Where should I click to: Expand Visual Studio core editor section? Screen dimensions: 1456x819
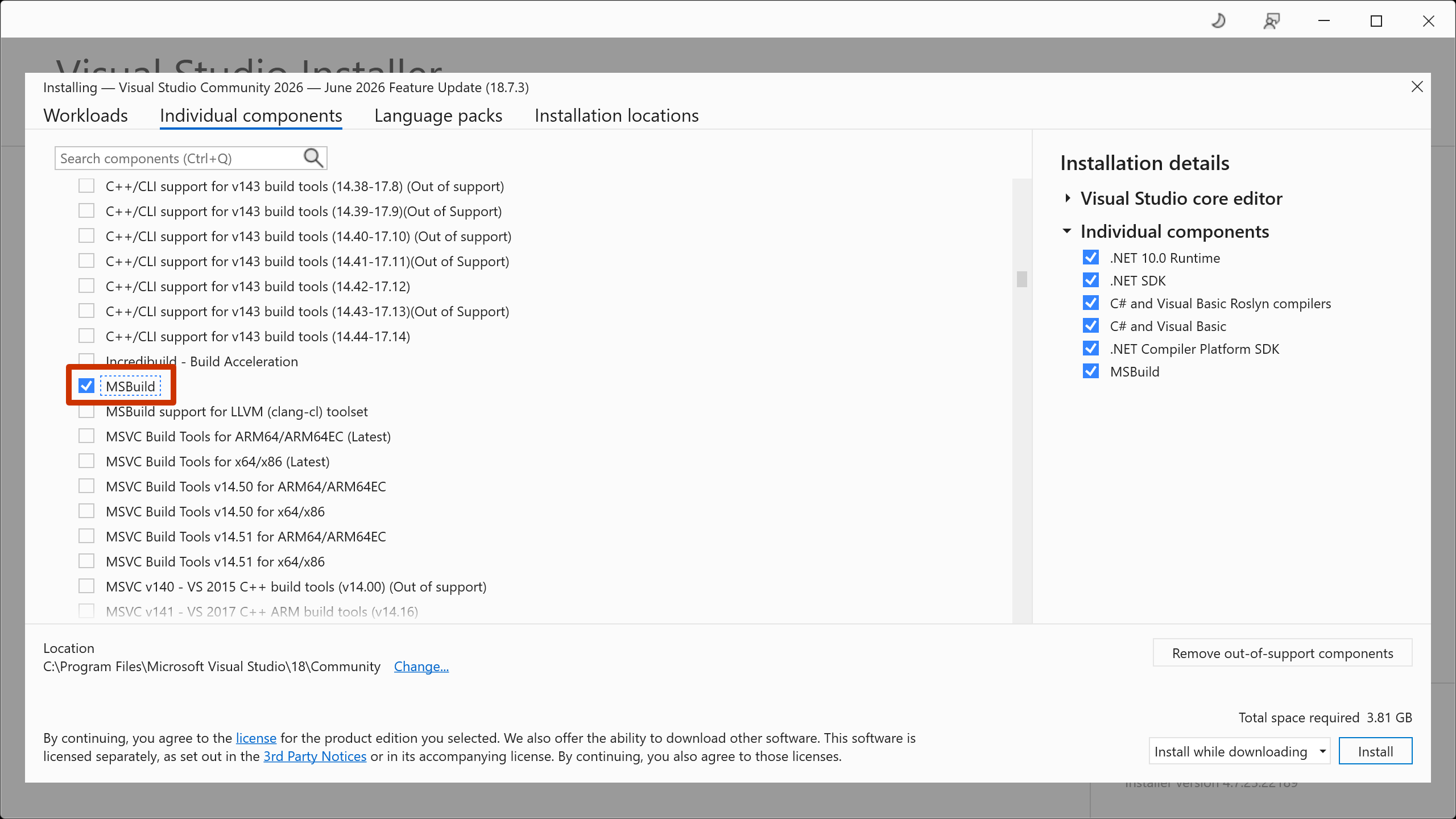1068,198
